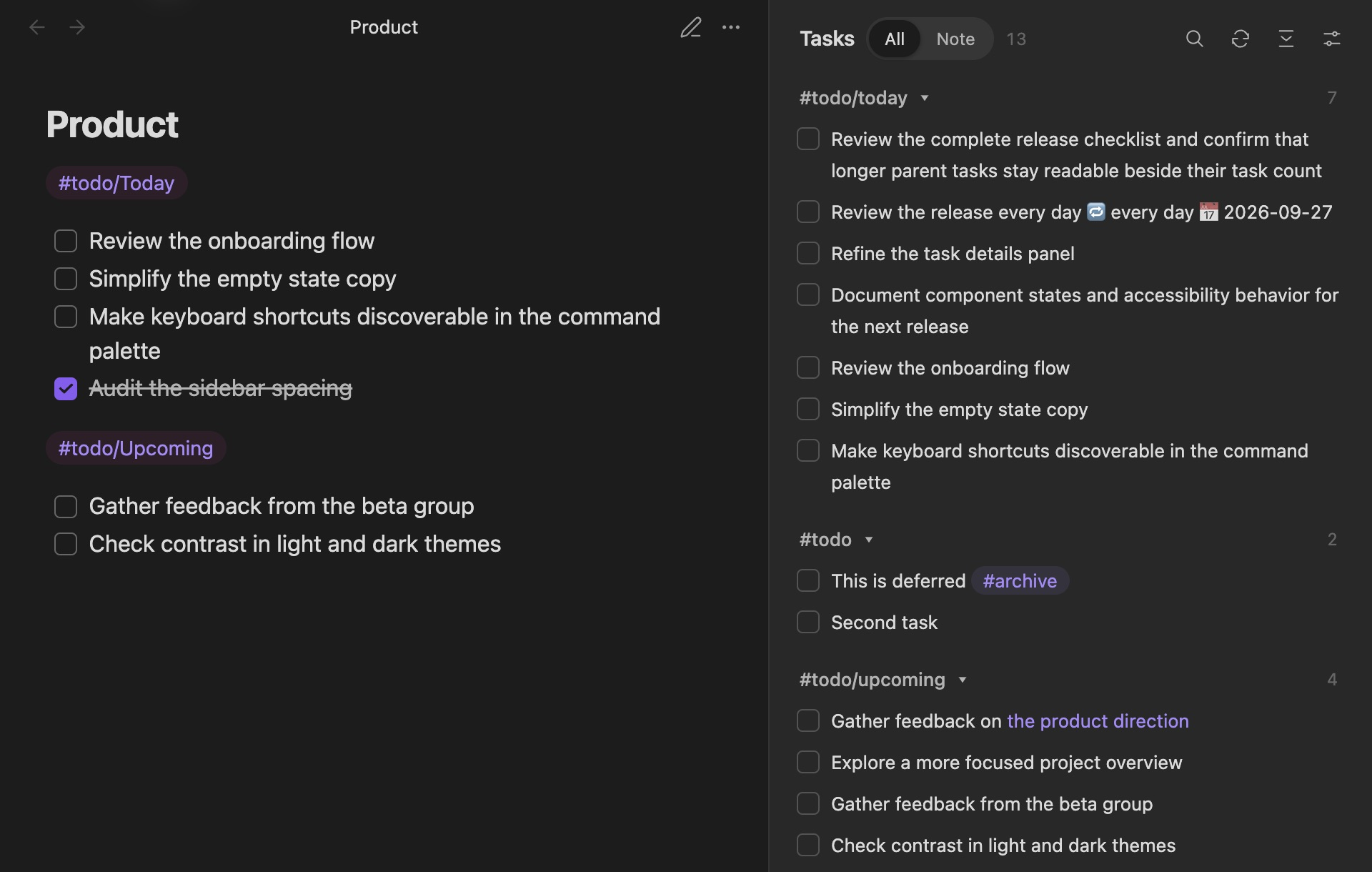Click the Product note heading
The width and height of the screenshot is (1372, 872).
112,124
